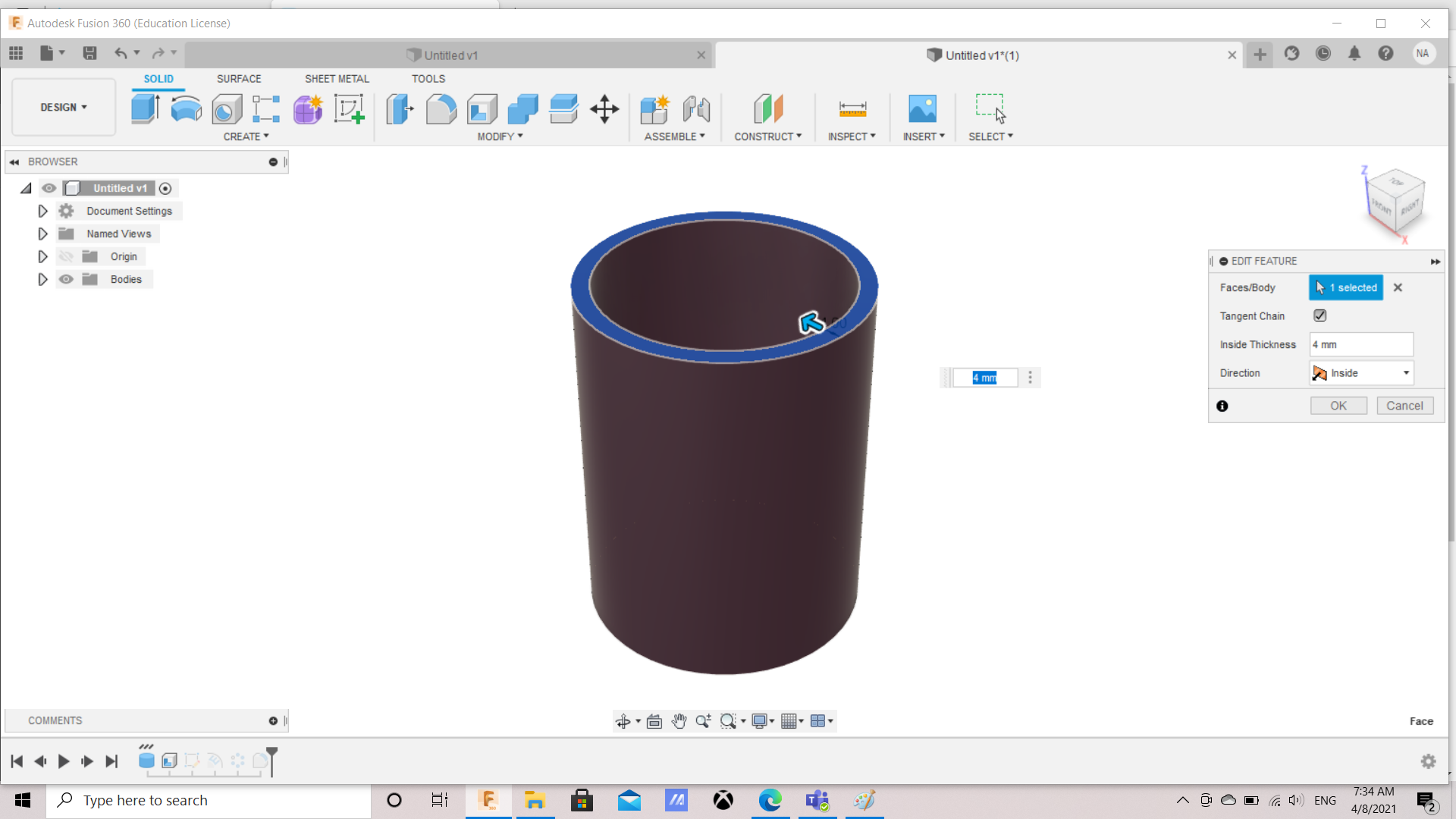1456x819 pixels.
Task: Toggle Tangent Chain checkbox
Action: click(1320, 315)
